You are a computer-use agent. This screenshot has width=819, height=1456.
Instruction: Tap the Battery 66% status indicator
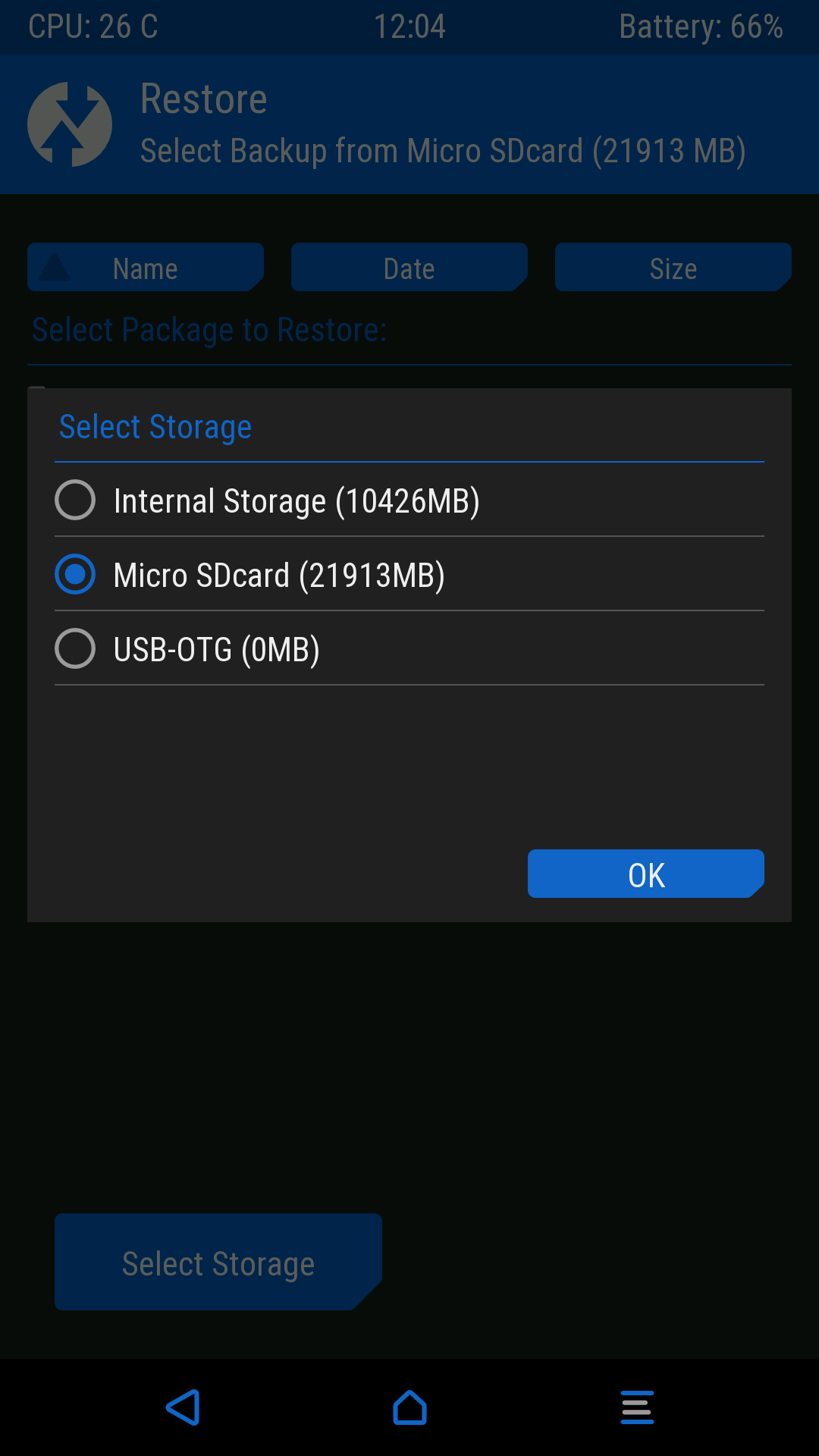(701, 27)
